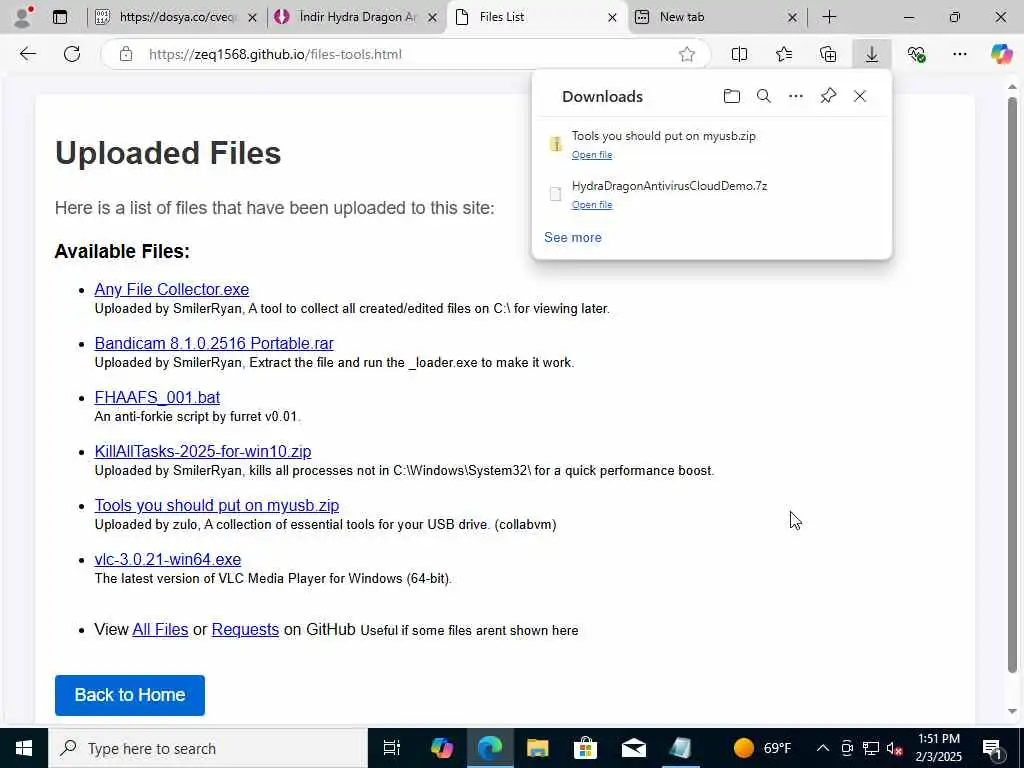Image resolution: width=1024 pixels, height=768 pixels.
Task: Download Bandicam 8.1.0.2516 Portable.rar
Action: (x=214, y=344)
